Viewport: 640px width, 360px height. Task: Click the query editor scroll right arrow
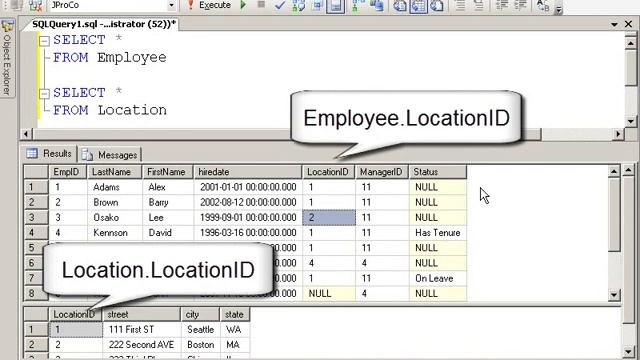point(618,133)
